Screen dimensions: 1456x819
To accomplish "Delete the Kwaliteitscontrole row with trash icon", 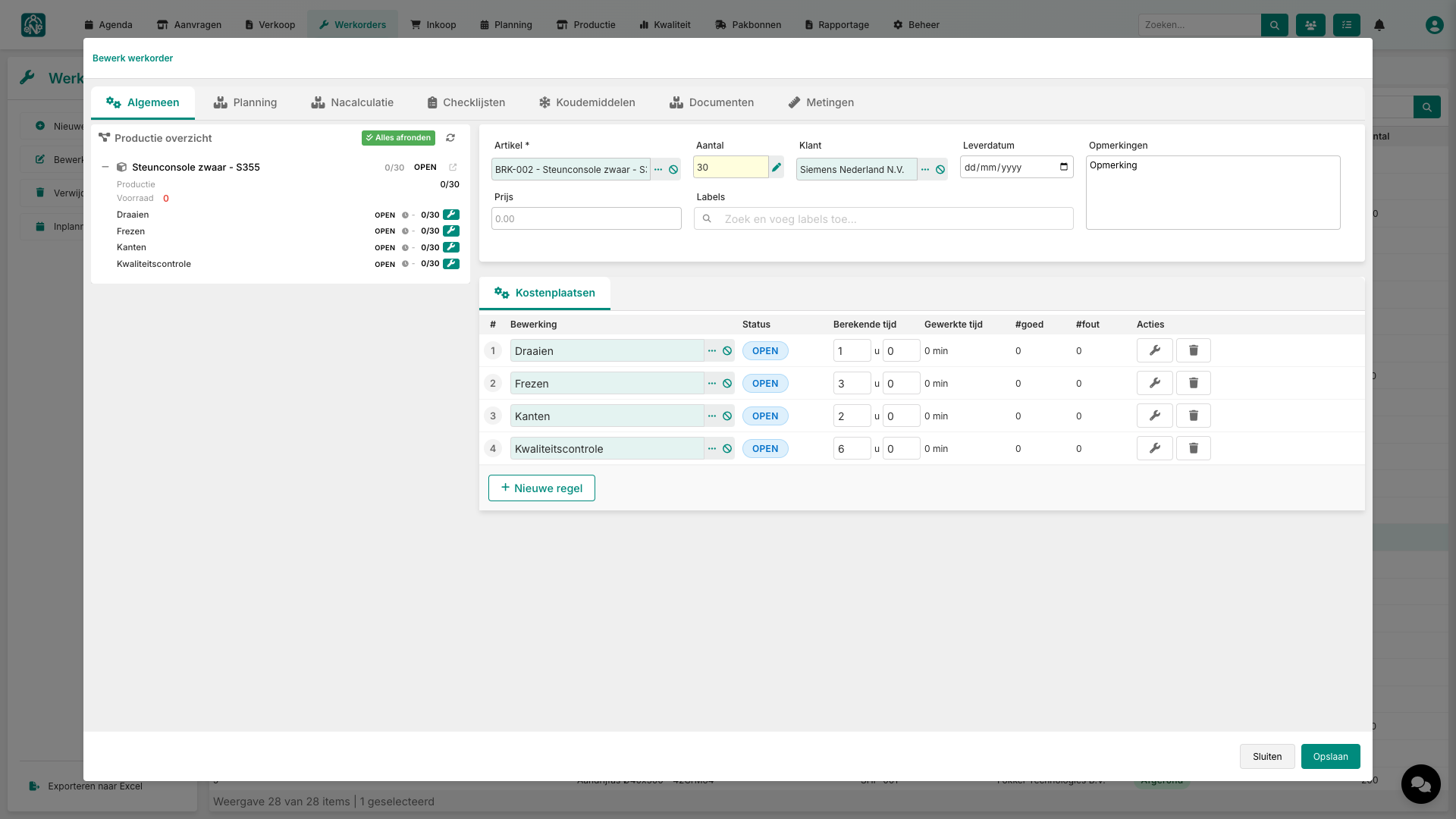I will [1194, 448].
